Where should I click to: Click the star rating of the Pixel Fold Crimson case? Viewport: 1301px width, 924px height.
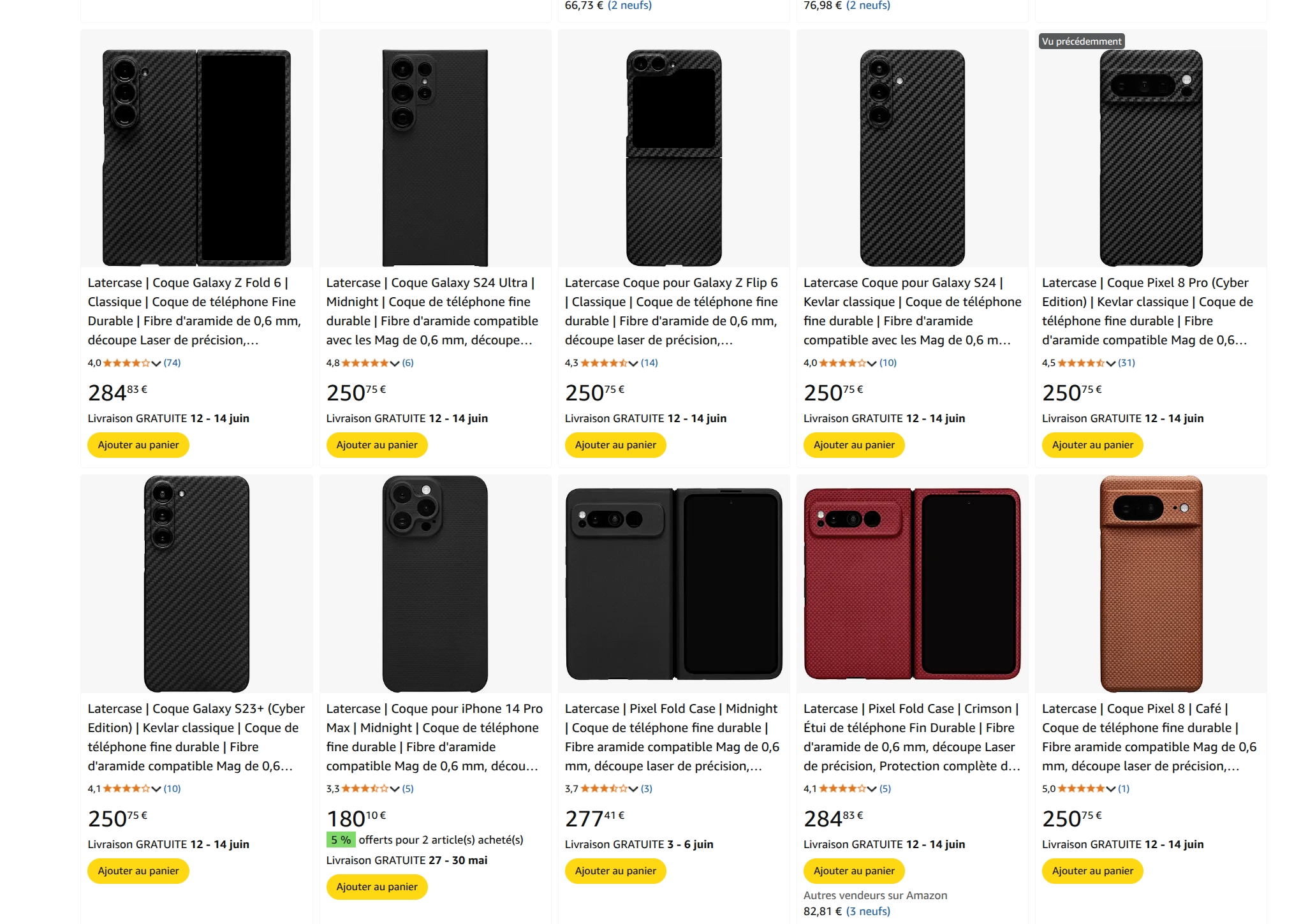(x=842, y=789)
